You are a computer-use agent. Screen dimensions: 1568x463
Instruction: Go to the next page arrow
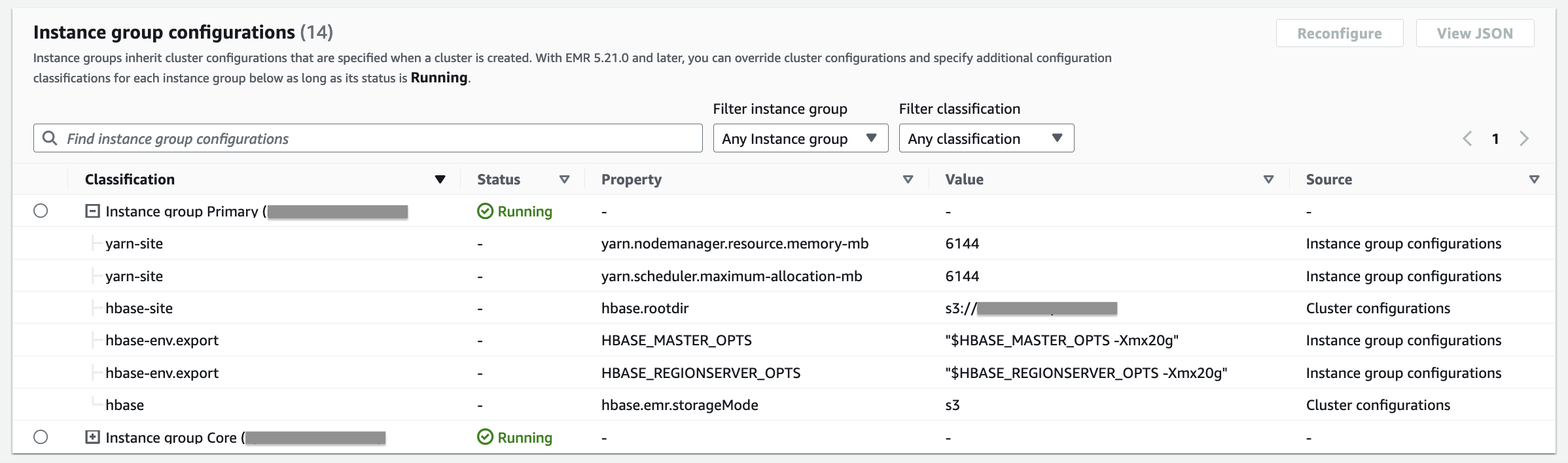[x=1524, y=139]
